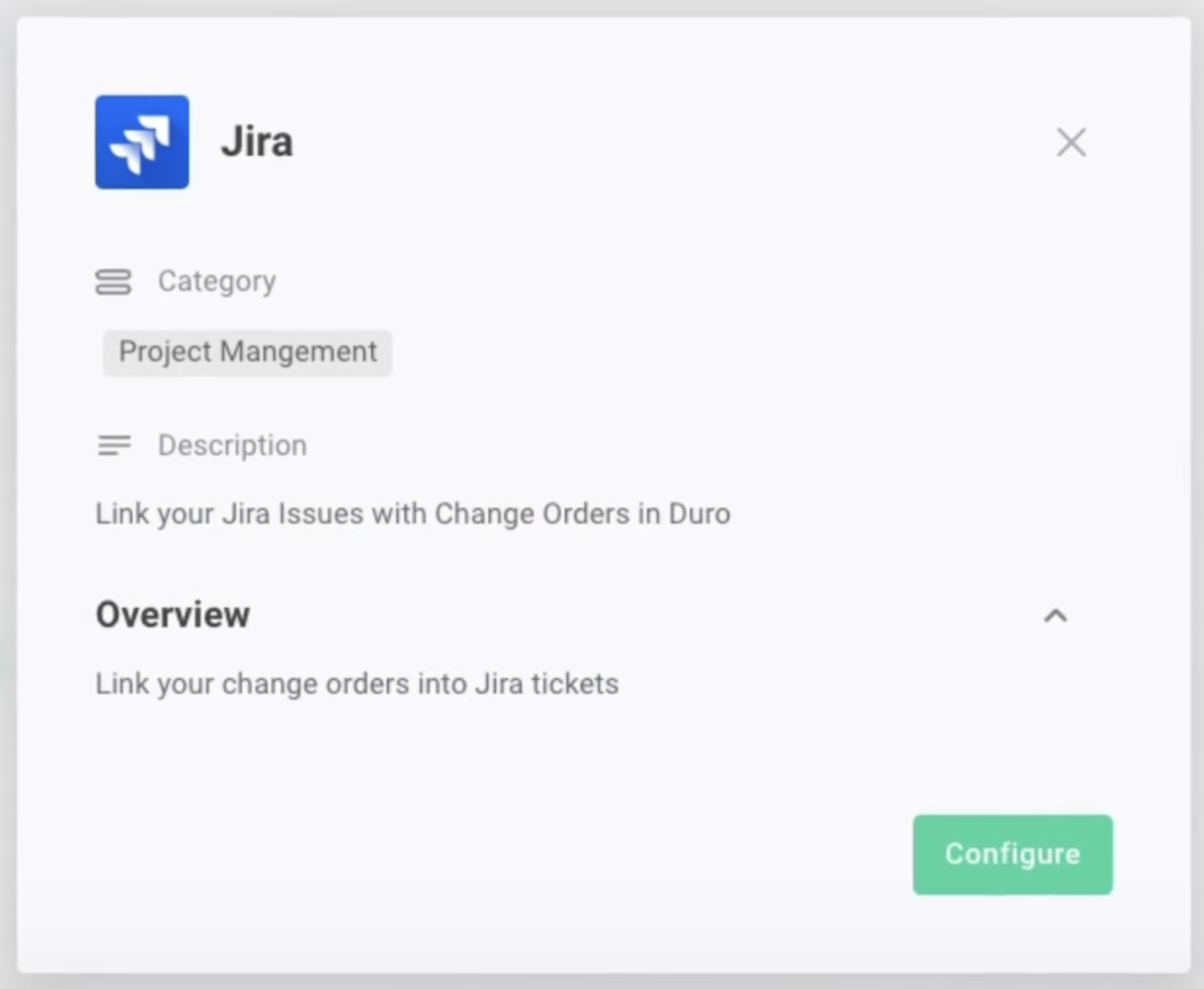Select the Project Mangement category tag

[247, 352]
